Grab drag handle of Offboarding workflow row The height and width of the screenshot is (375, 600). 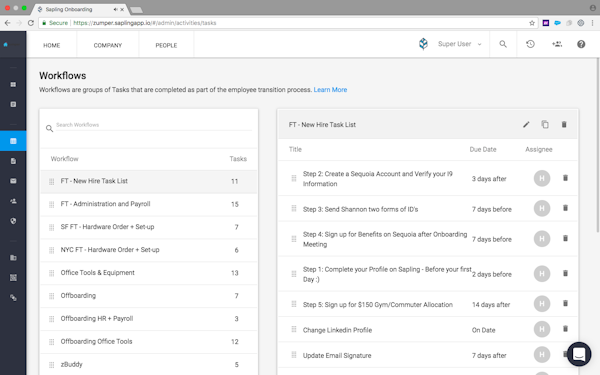pyautogui.click(x=51, y=296)
